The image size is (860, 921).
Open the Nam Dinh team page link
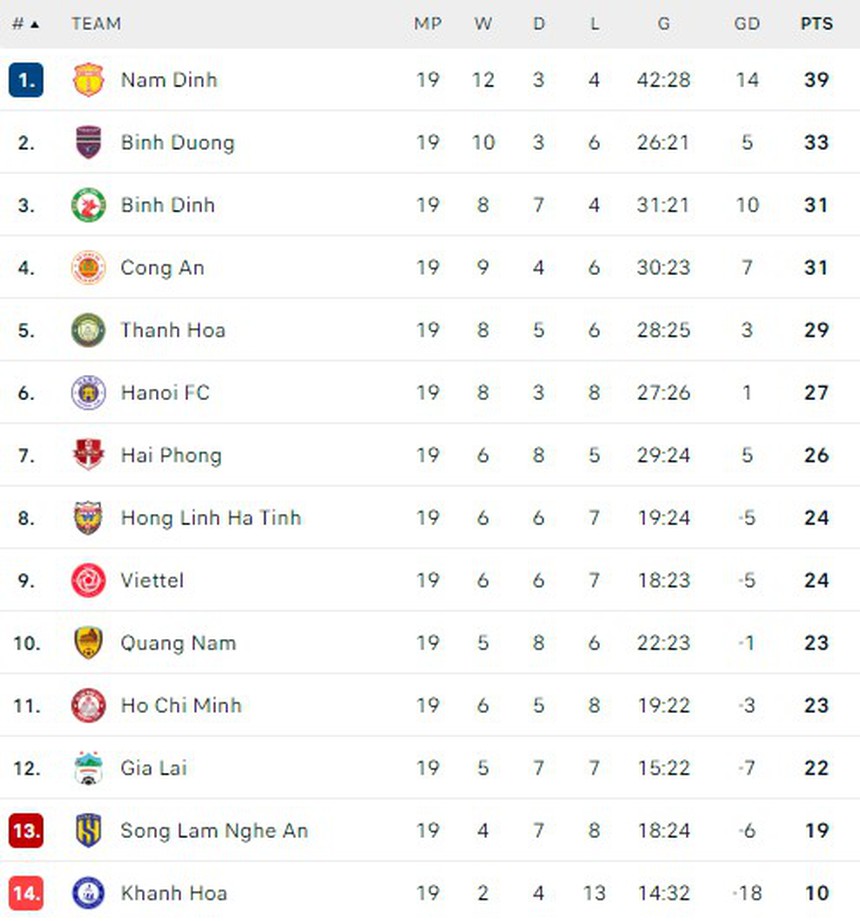click(168, 80)
